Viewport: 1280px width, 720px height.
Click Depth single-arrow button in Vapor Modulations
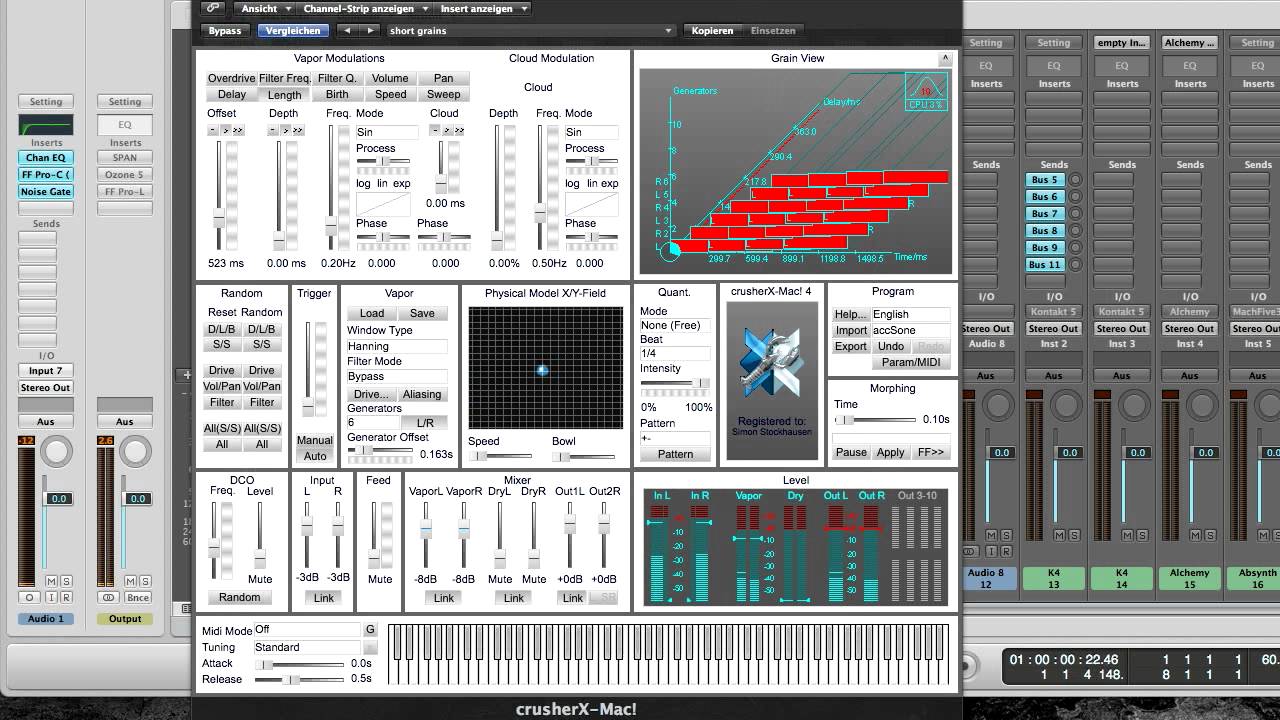[x=286, y=130]
